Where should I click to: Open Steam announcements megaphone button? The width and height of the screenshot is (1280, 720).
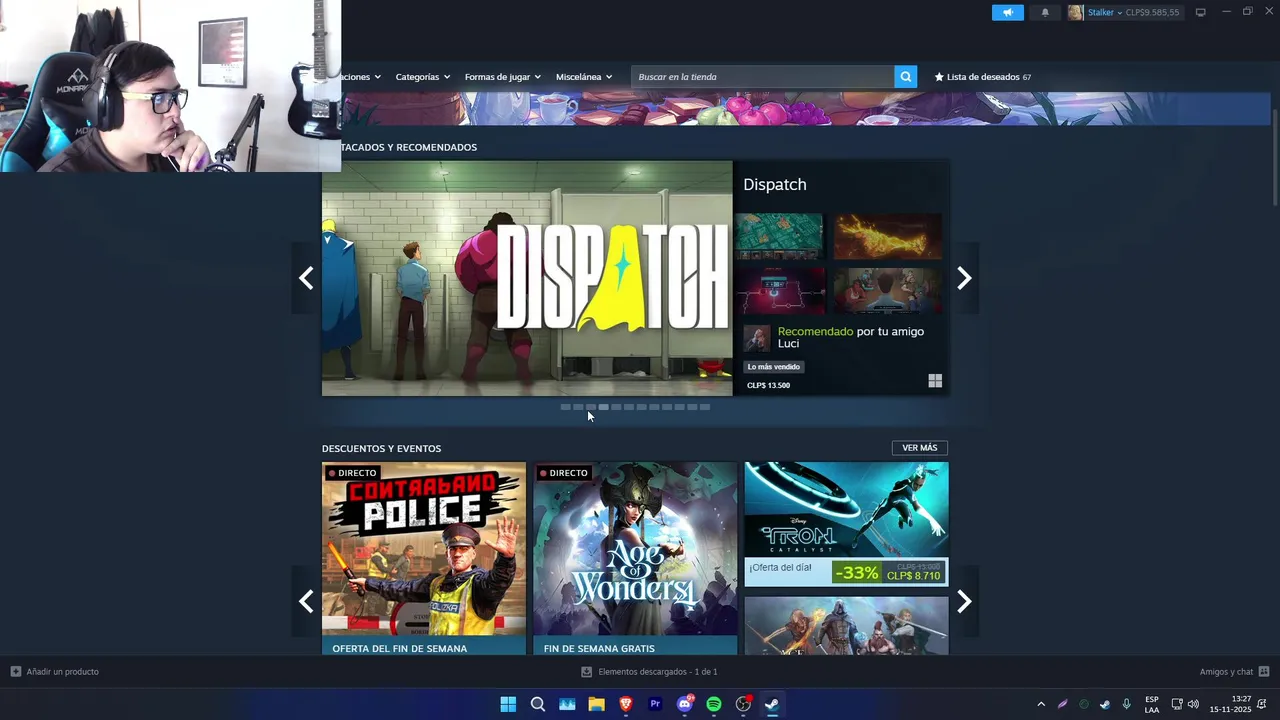coord(1007,12)
